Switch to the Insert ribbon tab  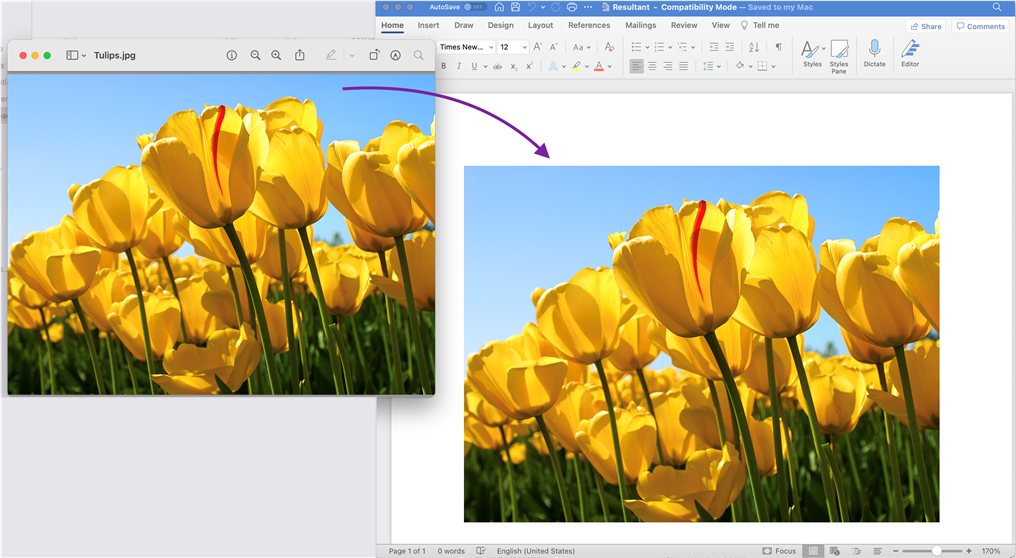pos(428,26)
